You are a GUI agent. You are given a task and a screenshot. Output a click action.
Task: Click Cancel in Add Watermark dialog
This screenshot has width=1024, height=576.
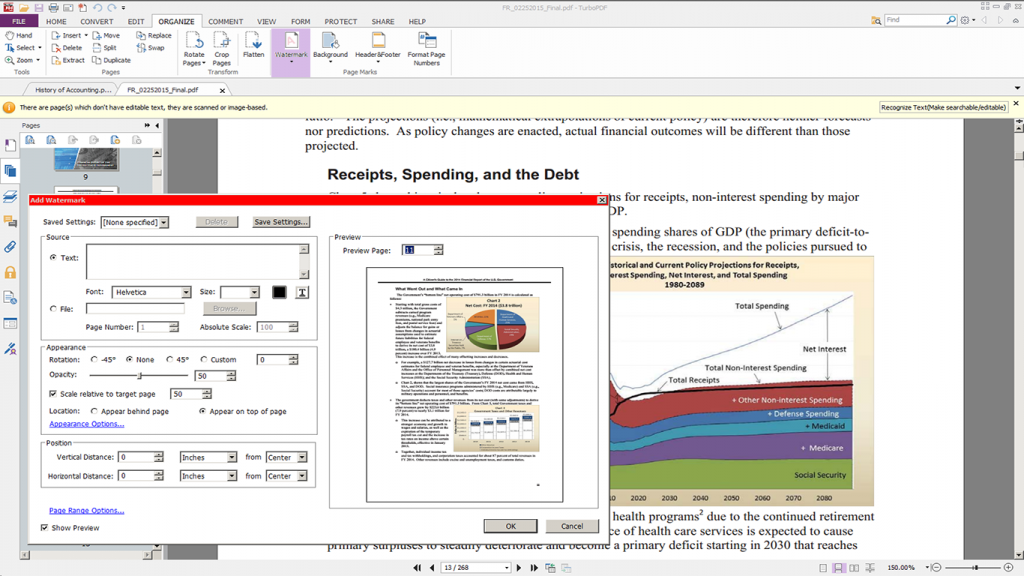tap(572, 526)
